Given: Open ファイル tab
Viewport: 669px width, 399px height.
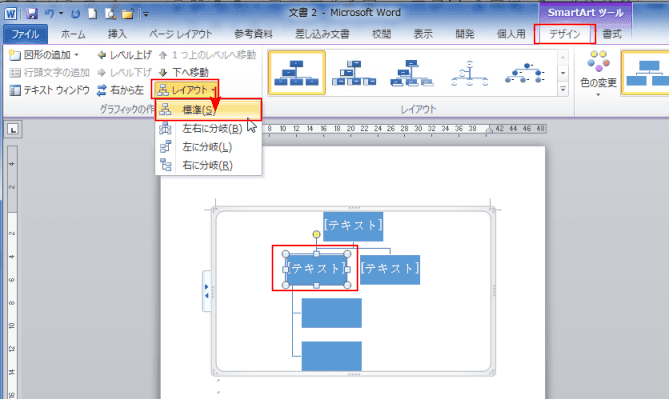Looking at the screenshot, I should [x=25, y=34].
